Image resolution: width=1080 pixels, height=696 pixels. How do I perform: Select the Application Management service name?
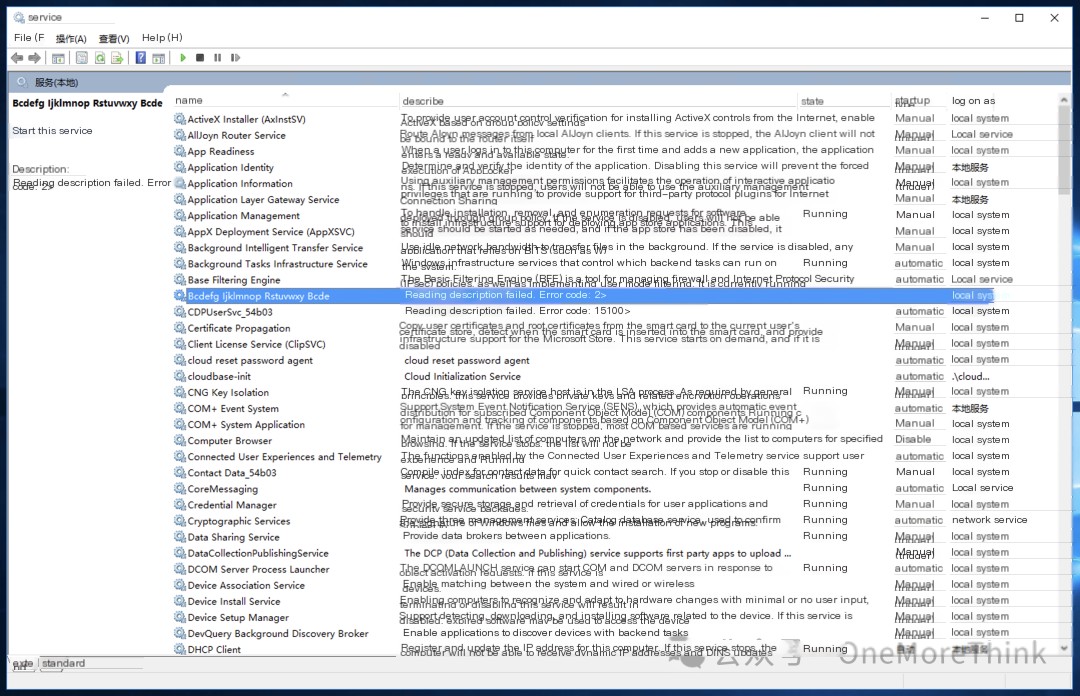click(243, 216)
